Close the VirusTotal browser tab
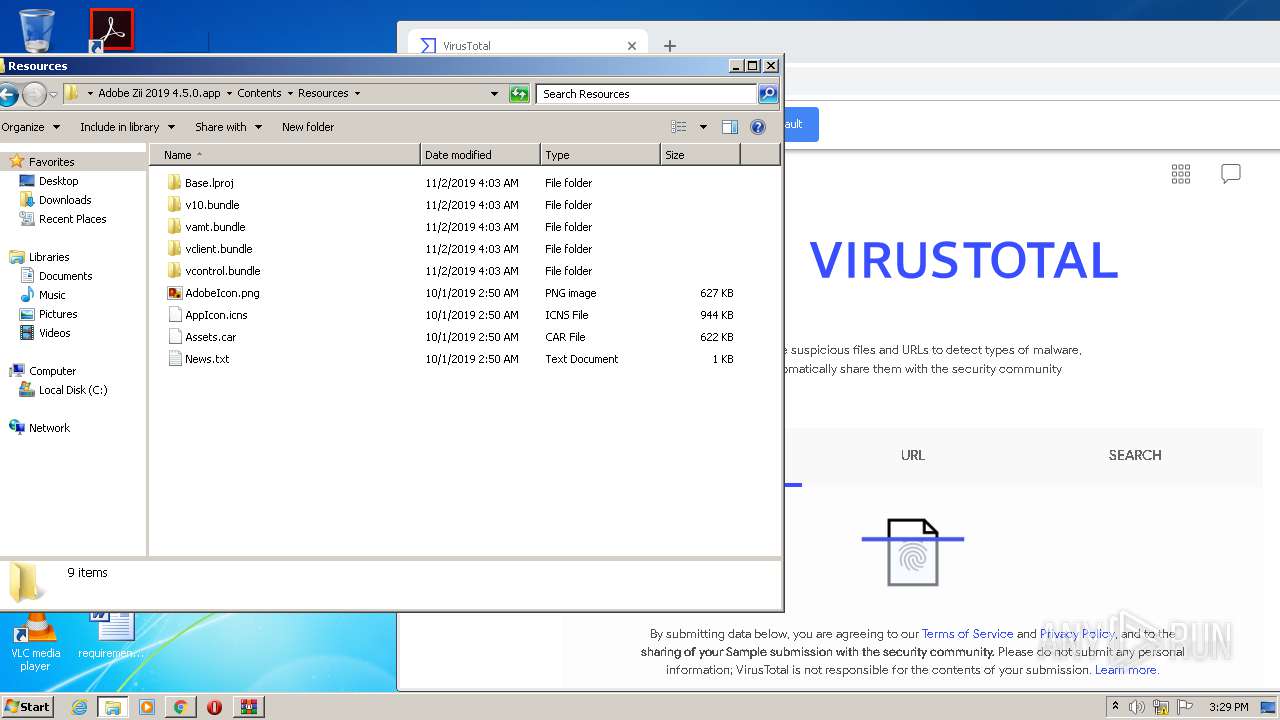This screenshot has width=1280, height=720. pyautogui.click(x=632, y=46)
